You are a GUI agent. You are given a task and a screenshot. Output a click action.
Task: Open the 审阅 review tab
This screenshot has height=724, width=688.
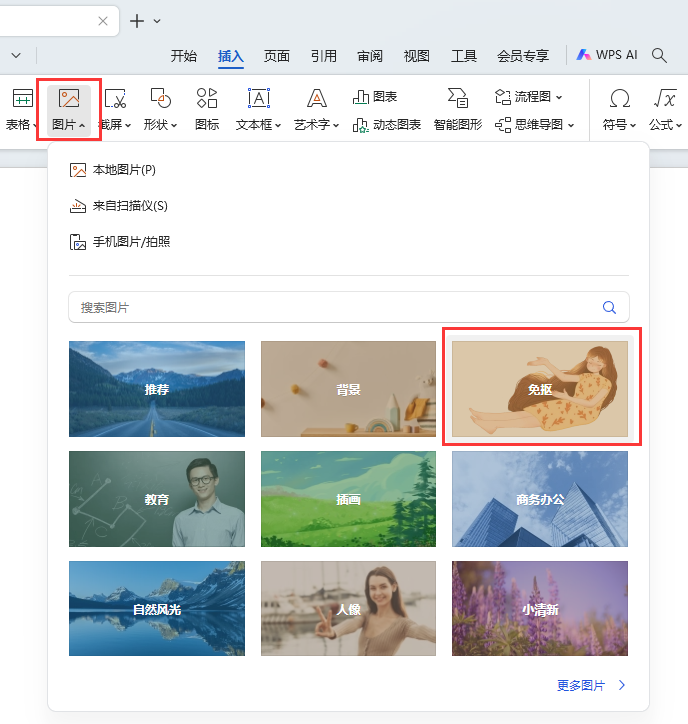[370, 56]
